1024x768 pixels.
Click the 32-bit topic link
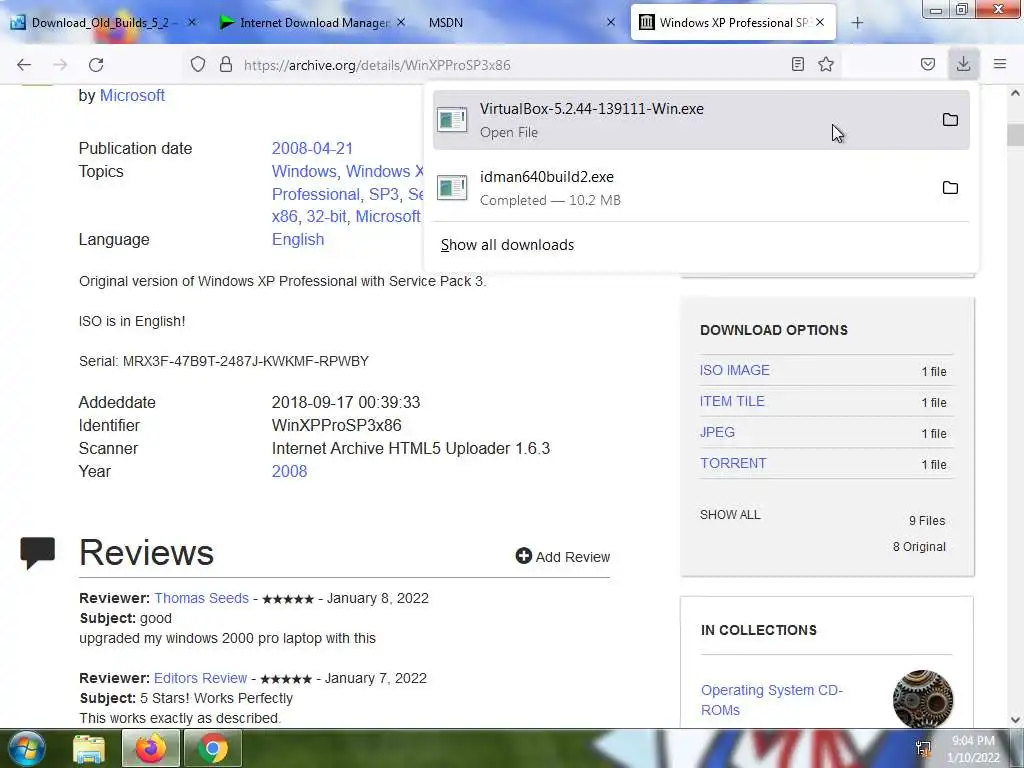[327, 216]
